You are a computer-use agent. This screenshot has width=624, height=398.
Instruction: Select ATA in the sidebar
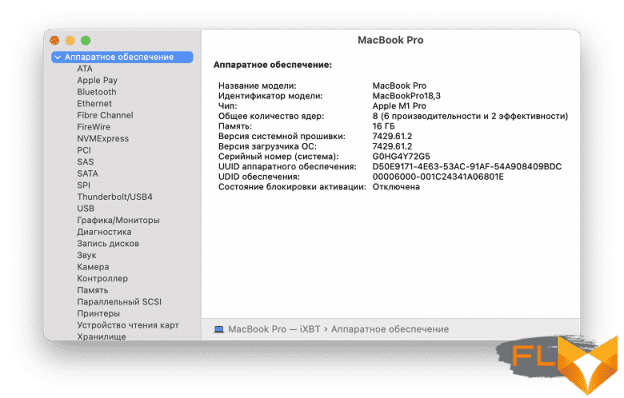coord(84,69)
